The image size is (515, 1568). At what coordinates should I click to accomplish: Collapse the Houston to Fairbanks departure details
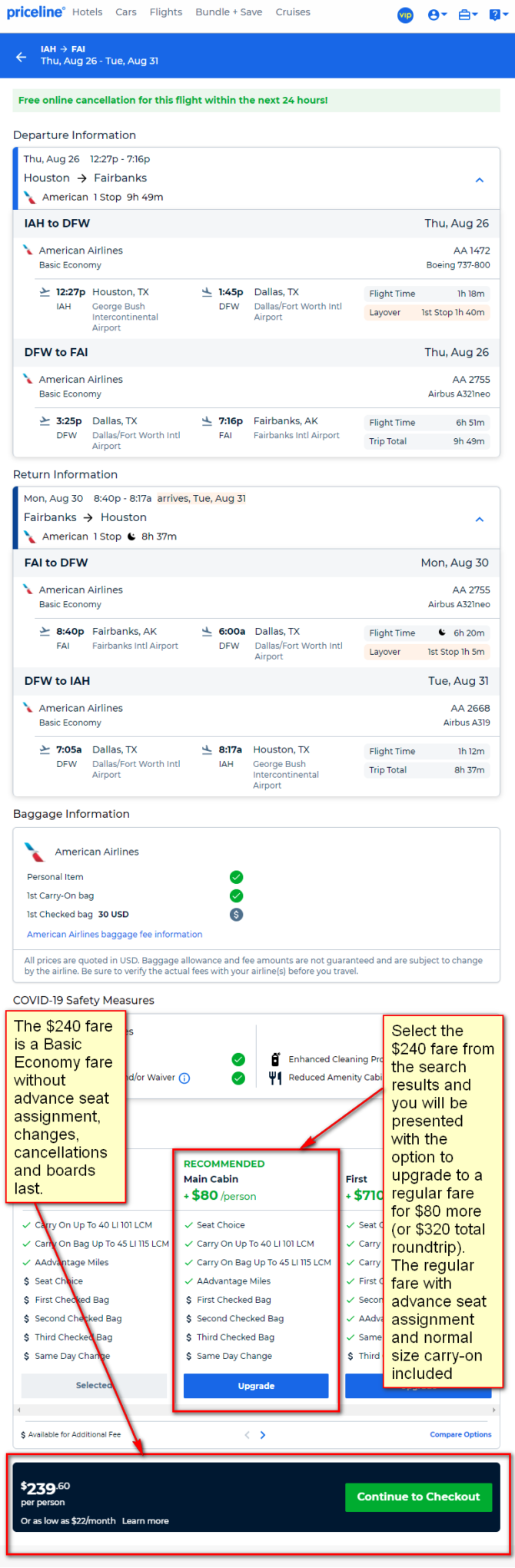(480, 180)
